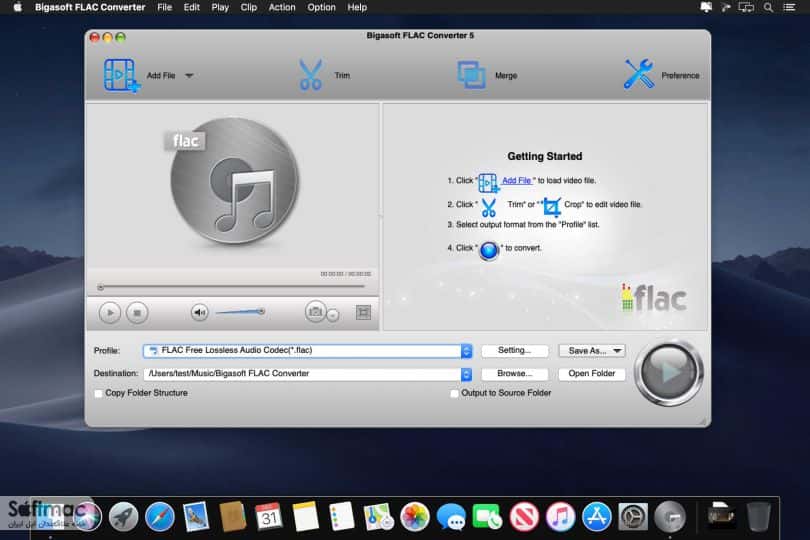Image resolution: width=810 pixels, height=540 pixels.
Task: Open Spotlight search in menu bar
Action: [x=768, y=7]
